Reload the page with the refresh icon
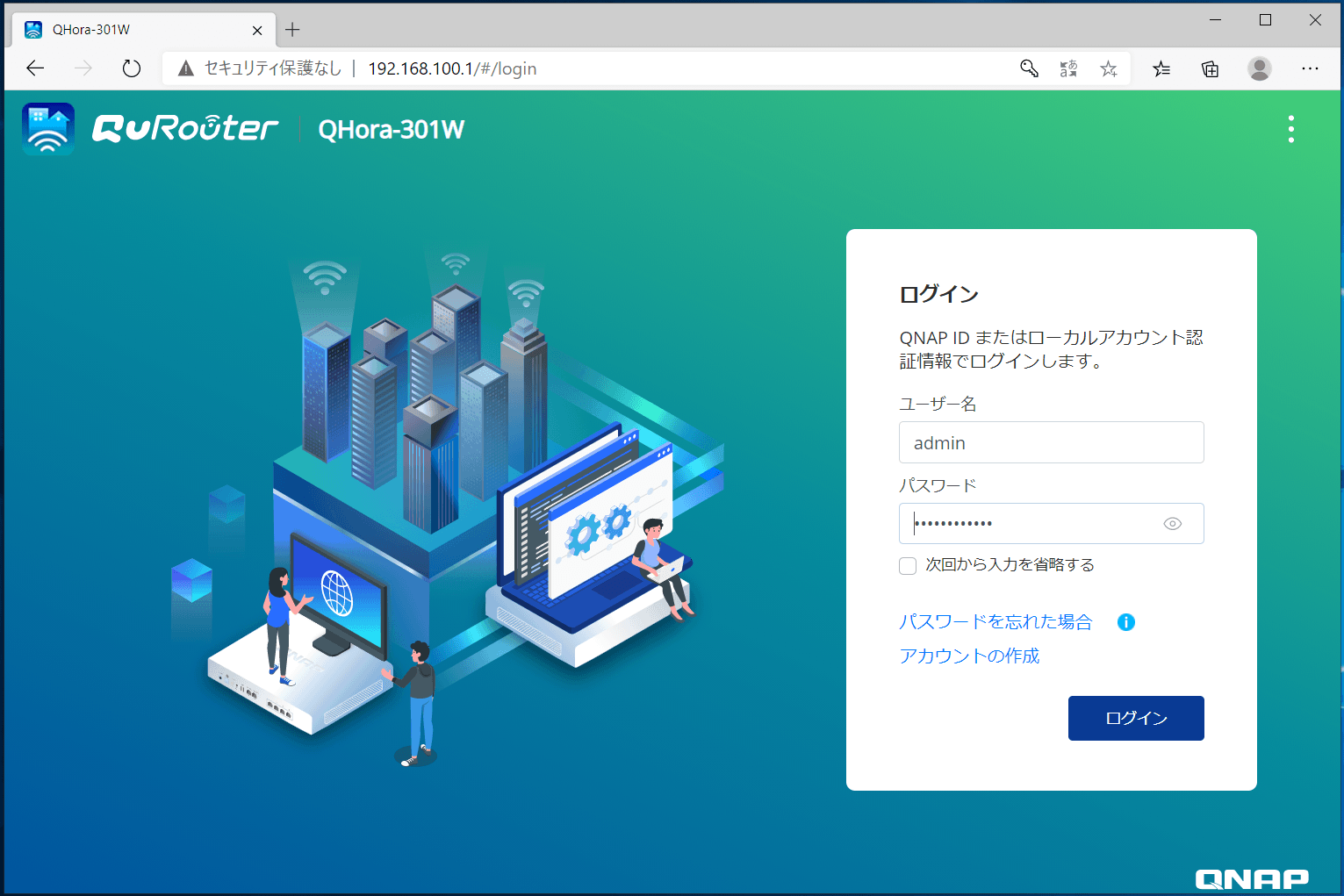This screenshot has height=896, width=1344. point(132,68)
